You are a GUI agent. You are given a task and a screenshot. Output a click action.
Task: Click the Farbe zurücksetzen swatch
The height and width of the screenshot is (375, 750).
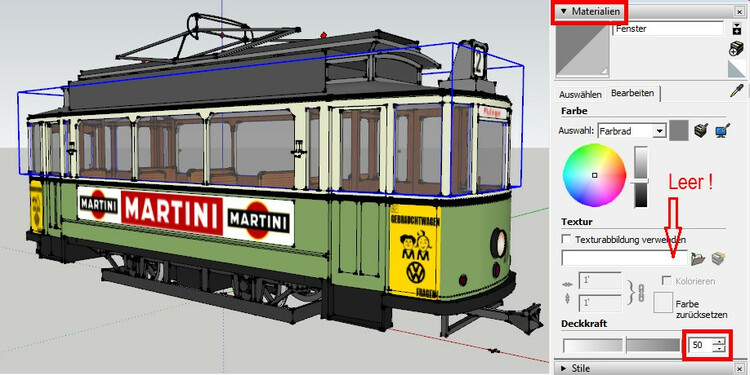[663, 303]
